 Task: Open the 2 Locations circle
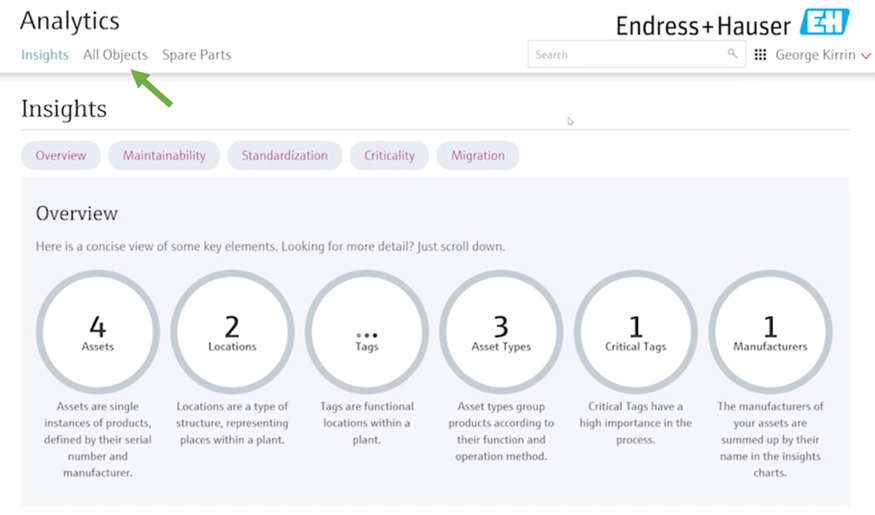click(x=232, y=332)
